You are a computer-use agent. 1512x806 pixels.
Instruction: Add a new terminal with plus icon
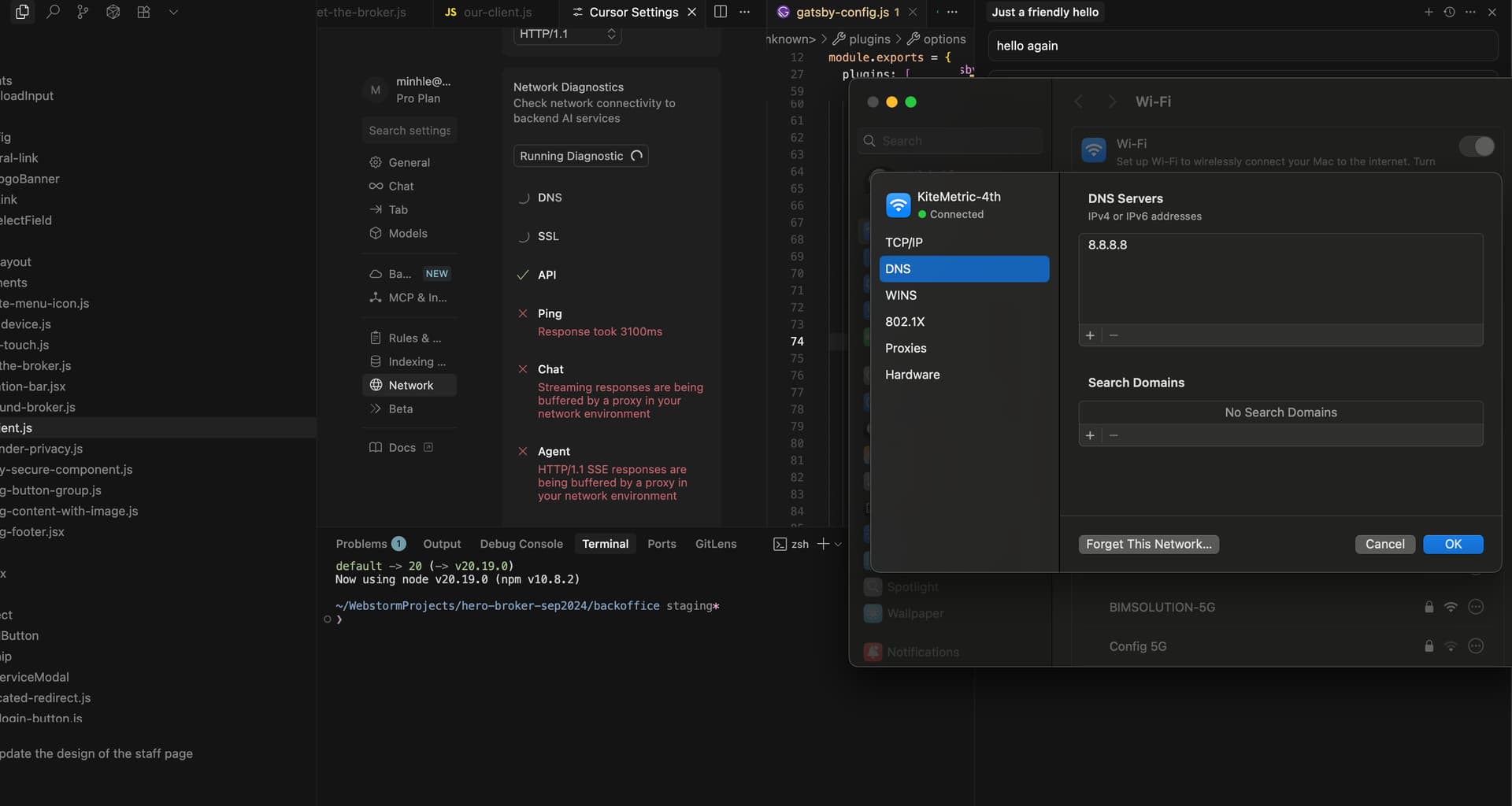(x=823, y=544)
